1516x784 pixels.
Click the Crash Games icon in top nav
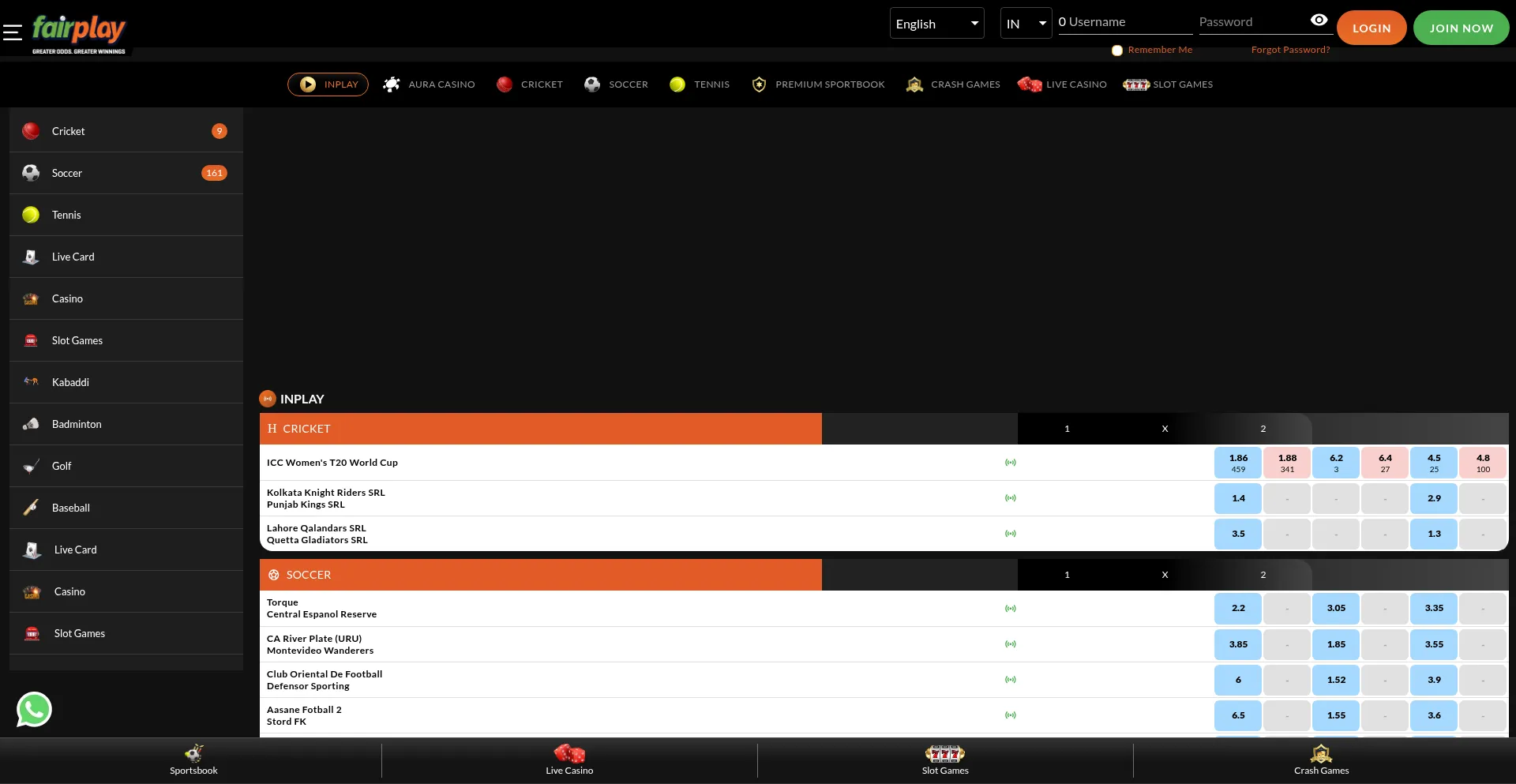coord(914,84)
